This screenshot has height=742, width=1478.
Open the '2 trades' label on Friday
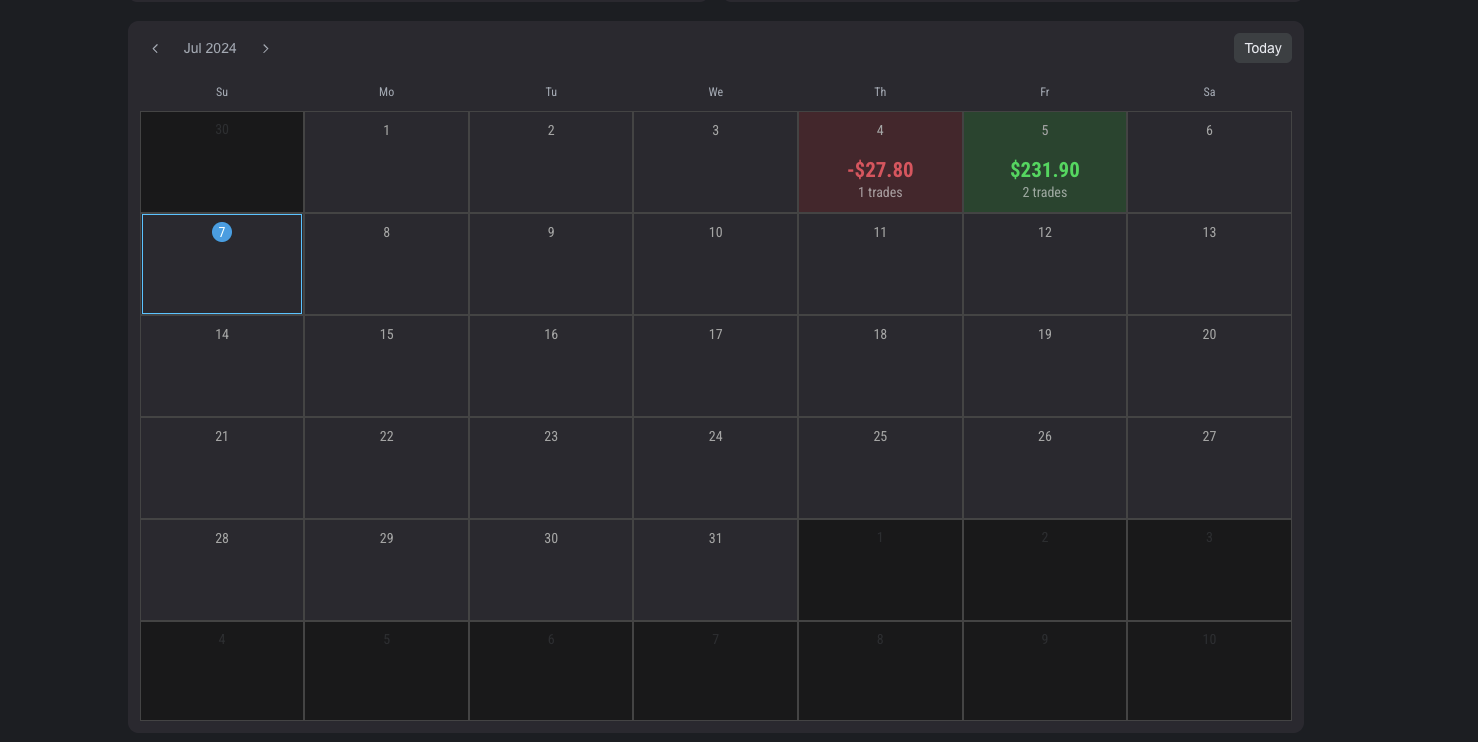coord(1044,193)
